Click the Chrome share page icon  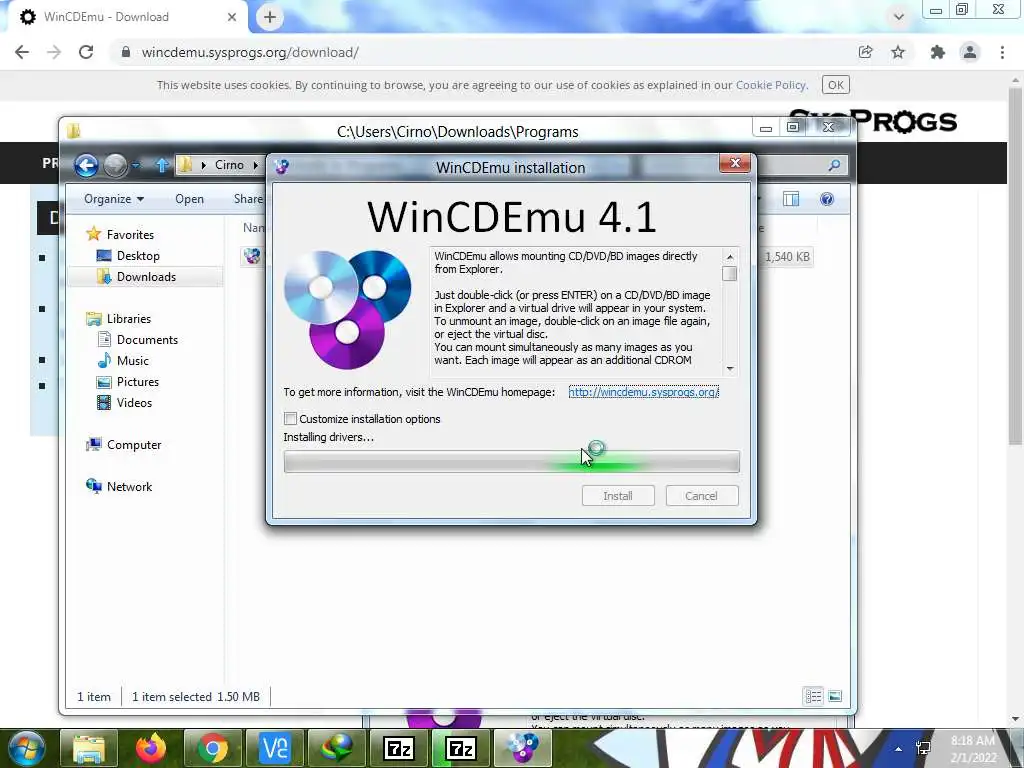[x=865, y=52]
